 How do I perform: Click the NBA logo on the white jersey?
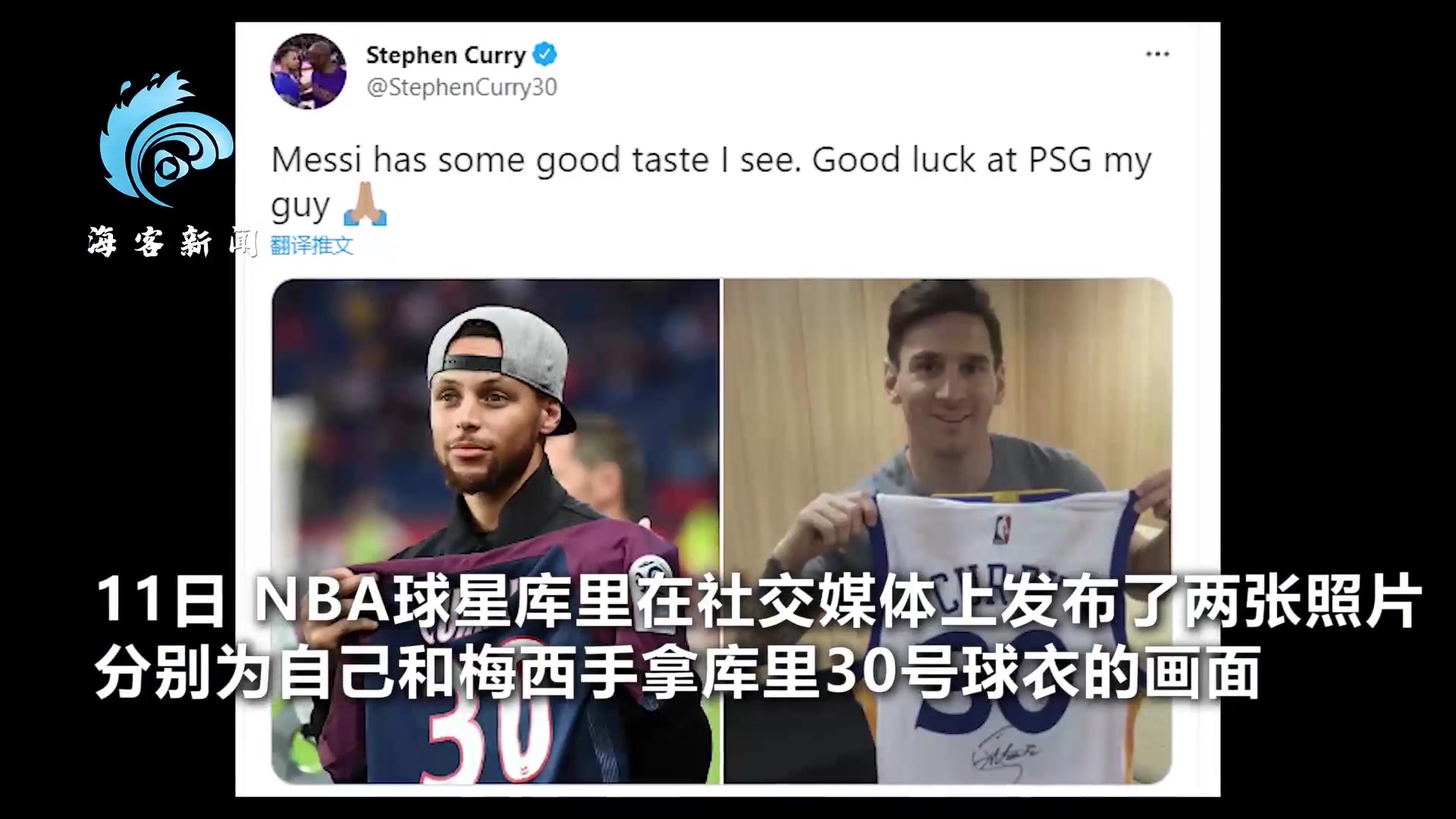pyautogui.click(x=1003, y=529)
